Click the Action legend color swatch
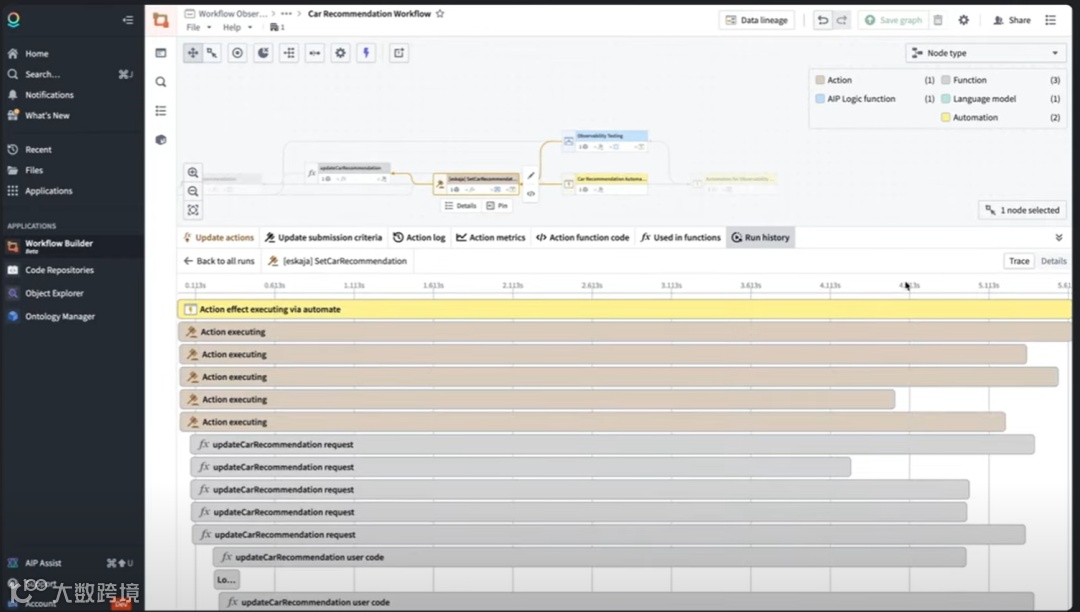1080x612 pixels. [820, 80]
